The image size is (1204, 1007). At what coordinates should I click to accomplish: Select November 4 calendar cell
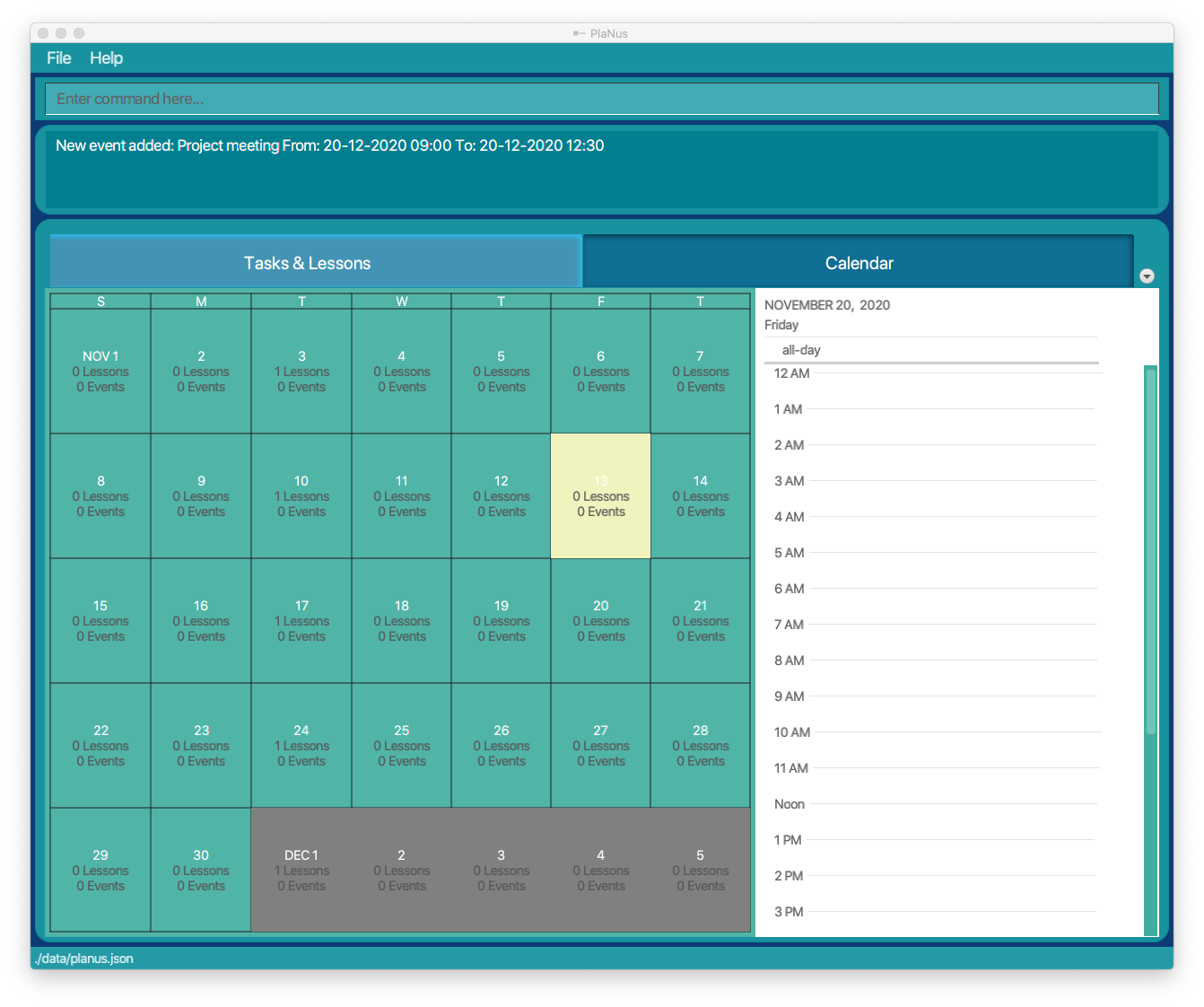point(401,372)
